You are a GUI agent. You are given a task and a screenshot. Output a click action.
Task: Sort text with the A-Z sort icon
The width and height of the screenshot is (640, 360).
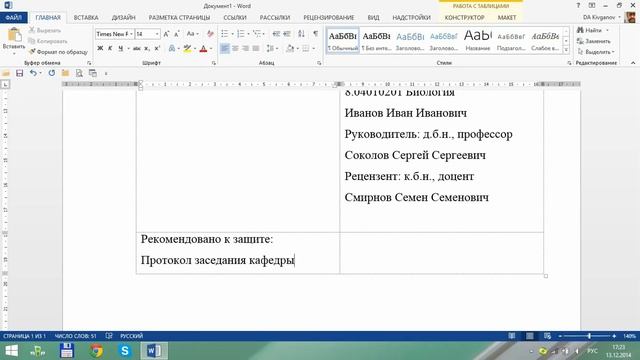click(x=301, y=34)
